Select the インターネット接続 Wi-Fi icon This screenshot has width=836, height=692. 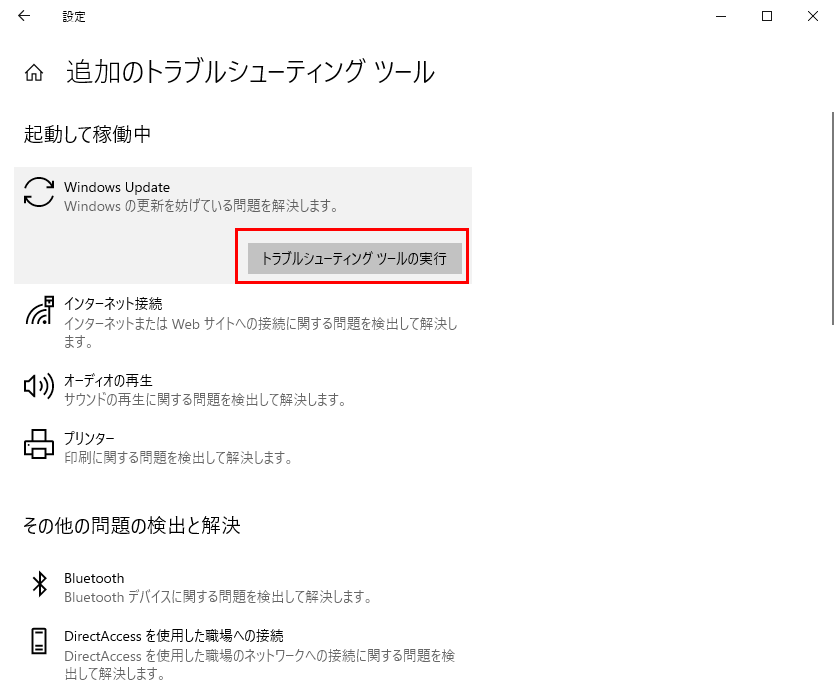pyautogui.click(x=39, y=312)
